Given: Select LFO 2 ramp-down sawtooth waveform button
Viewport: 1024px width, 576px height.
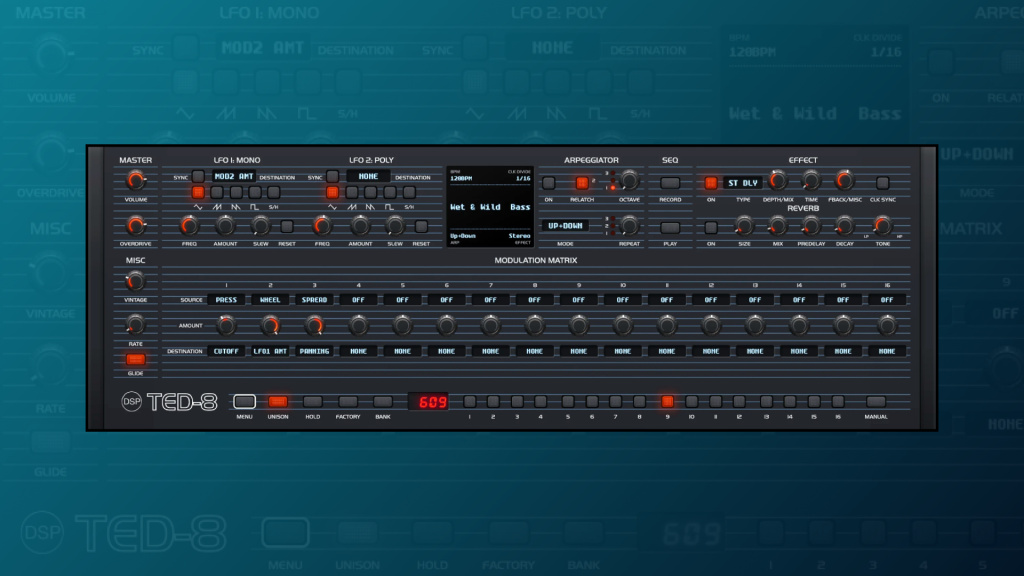Looking at the screenshot, I should (x=371, y=192).
